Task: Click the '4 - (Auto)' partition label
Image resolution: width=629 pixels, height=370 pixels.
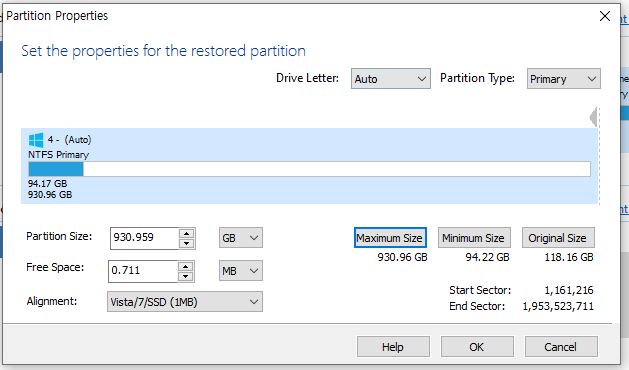Action: (x=69, y=140)
